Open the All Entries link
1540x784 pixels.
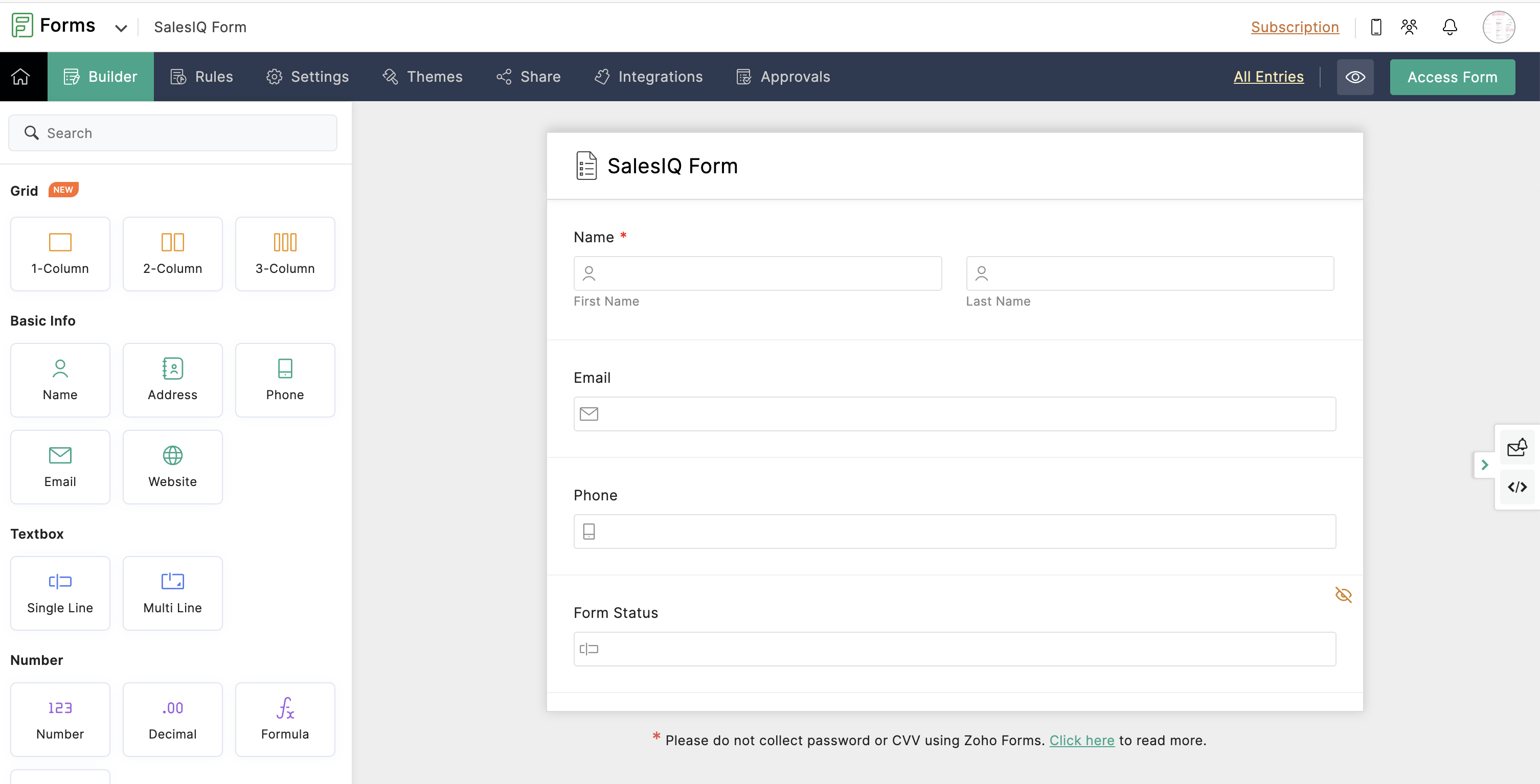pos(1268,77)
